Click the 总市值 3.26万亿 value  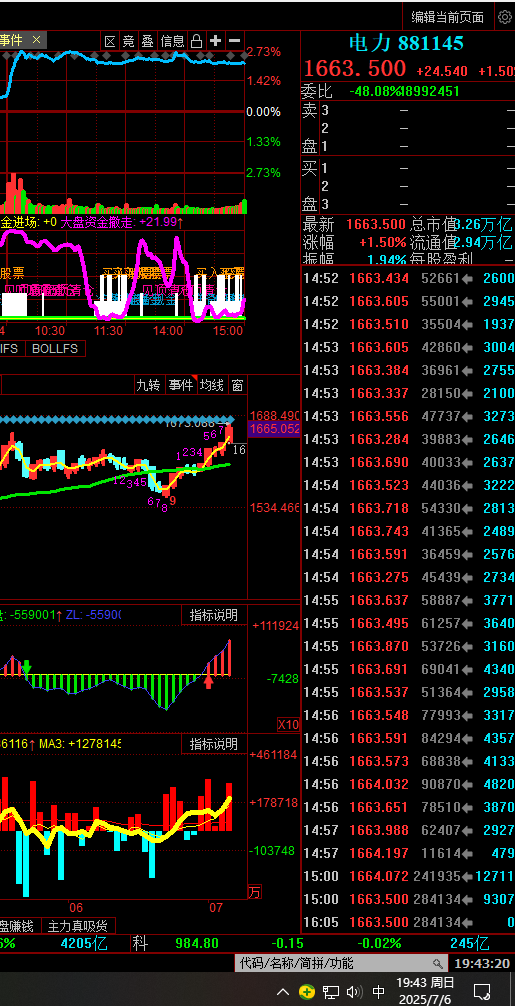pyautogui.click(x=481, y=225)
